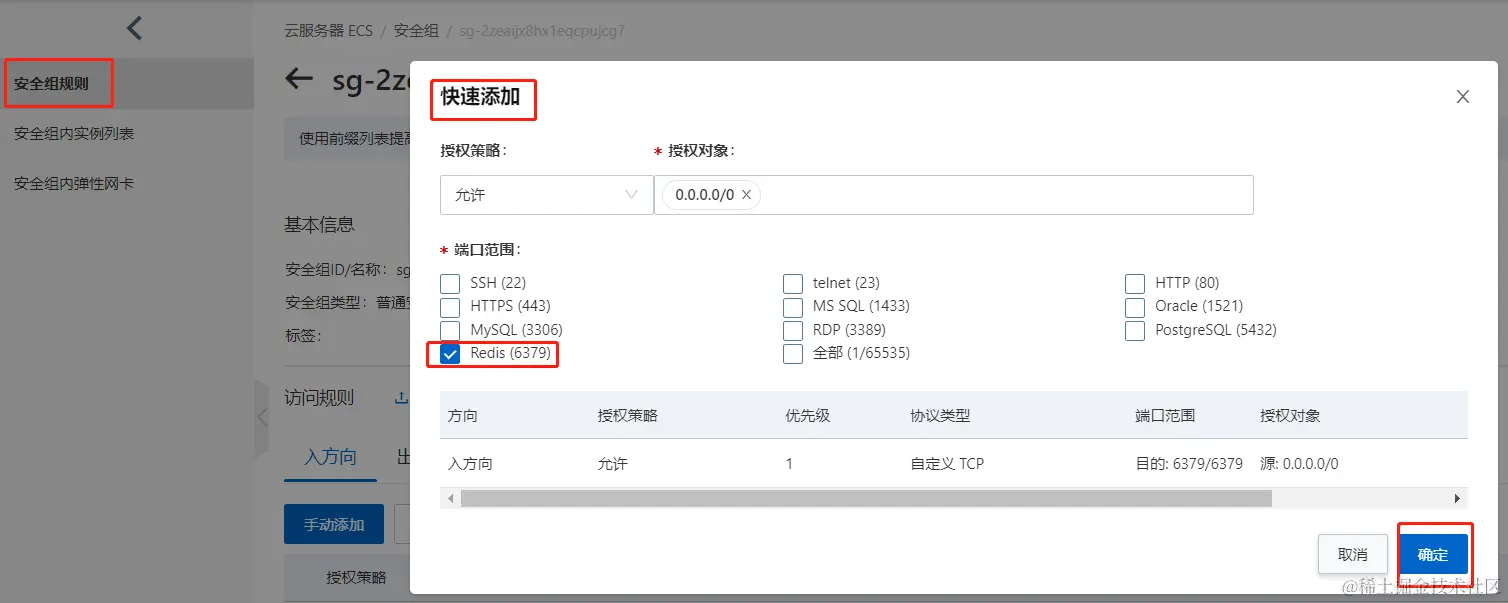Close the 快速添加 dialog with X
1508x603 pixels.
[x=1462, y=97]
